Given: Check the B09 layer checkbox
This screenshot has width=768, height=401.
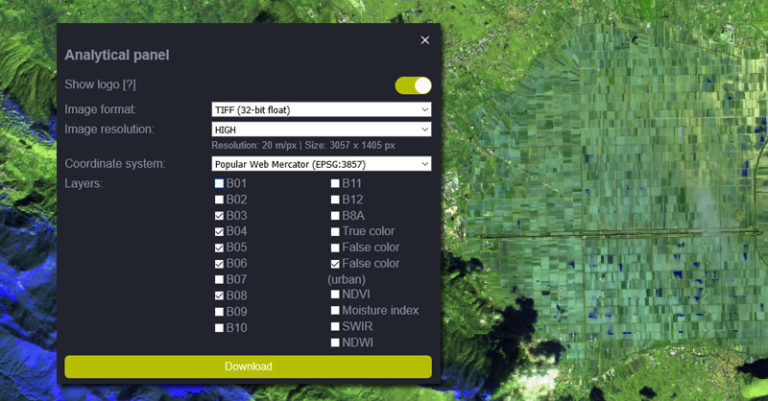Looking at the screenshot, I should tap(219, 312).
